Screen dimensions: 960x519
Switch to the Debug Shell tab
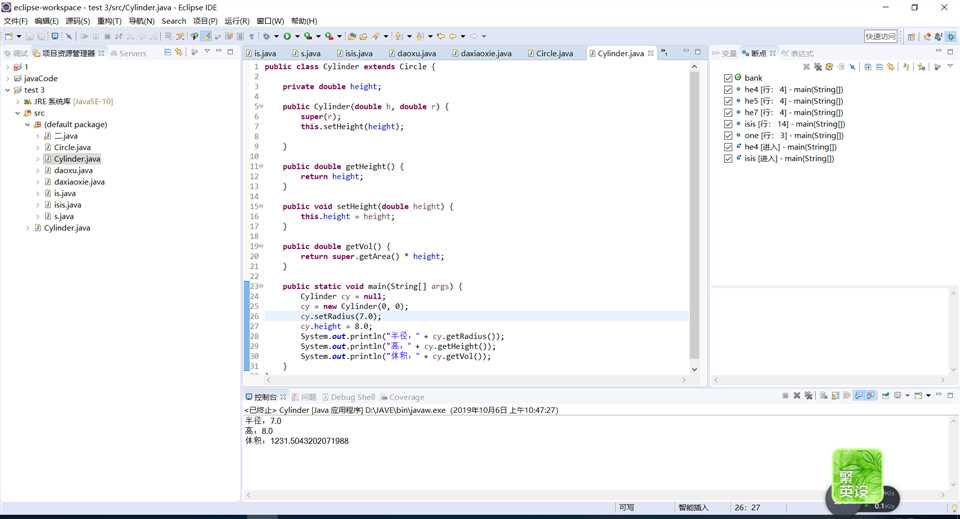coord(348,397)
